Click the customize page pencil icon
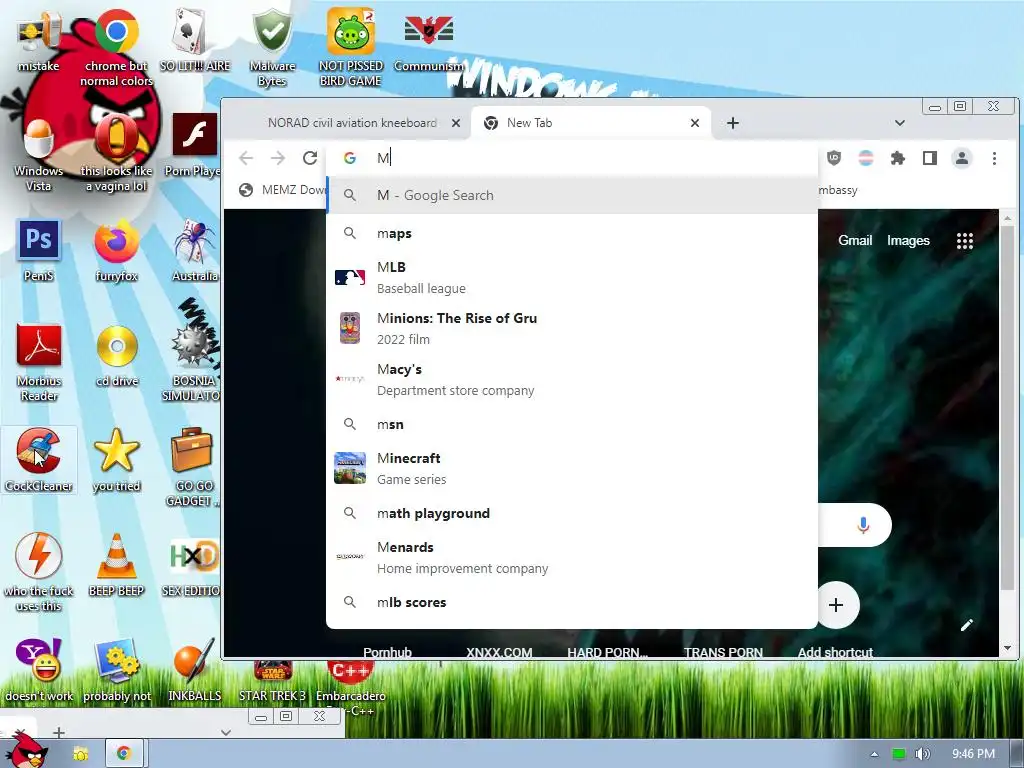Screen dimensions: 1024x768 pyautogui.click(x=967, y=625)
